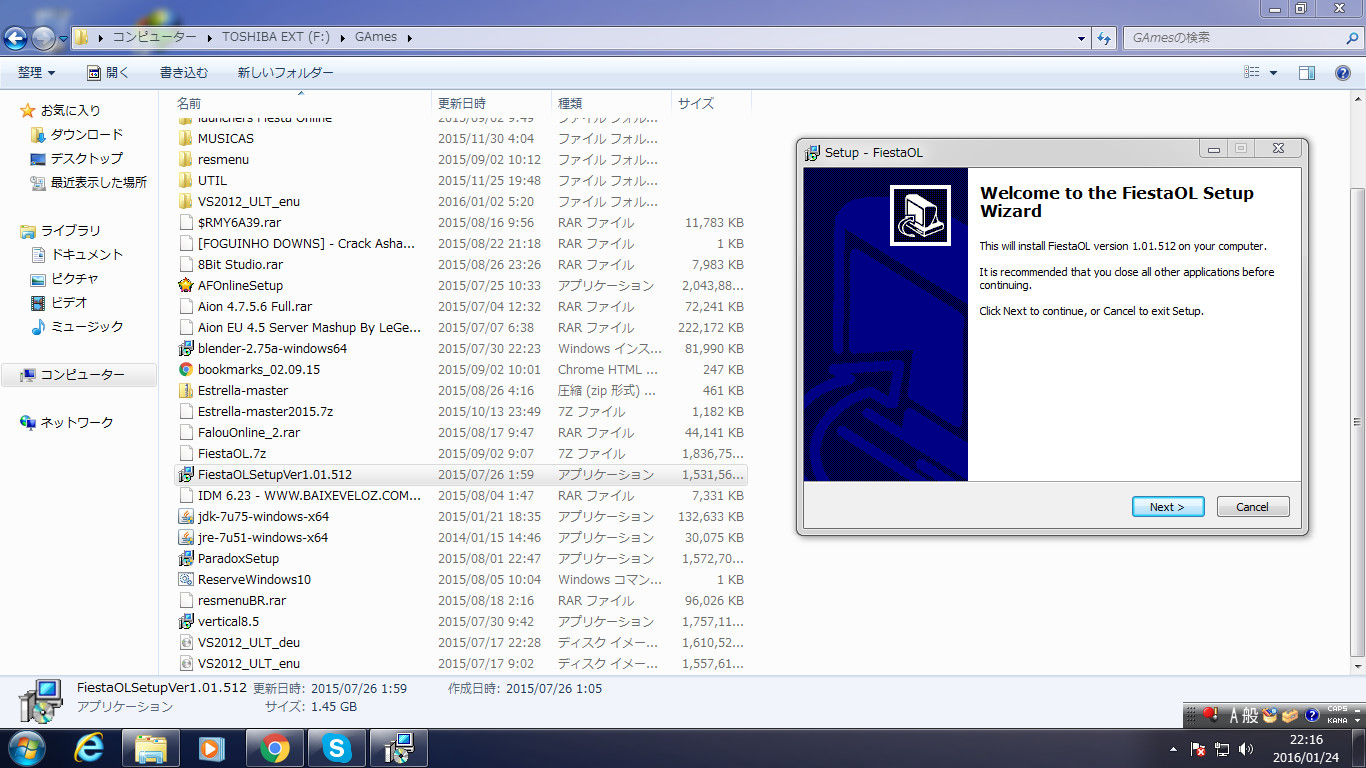Select the FiestaOLSetupVer1.01.512 file icon
1366x768 pixels.
[x=185, y=474]
